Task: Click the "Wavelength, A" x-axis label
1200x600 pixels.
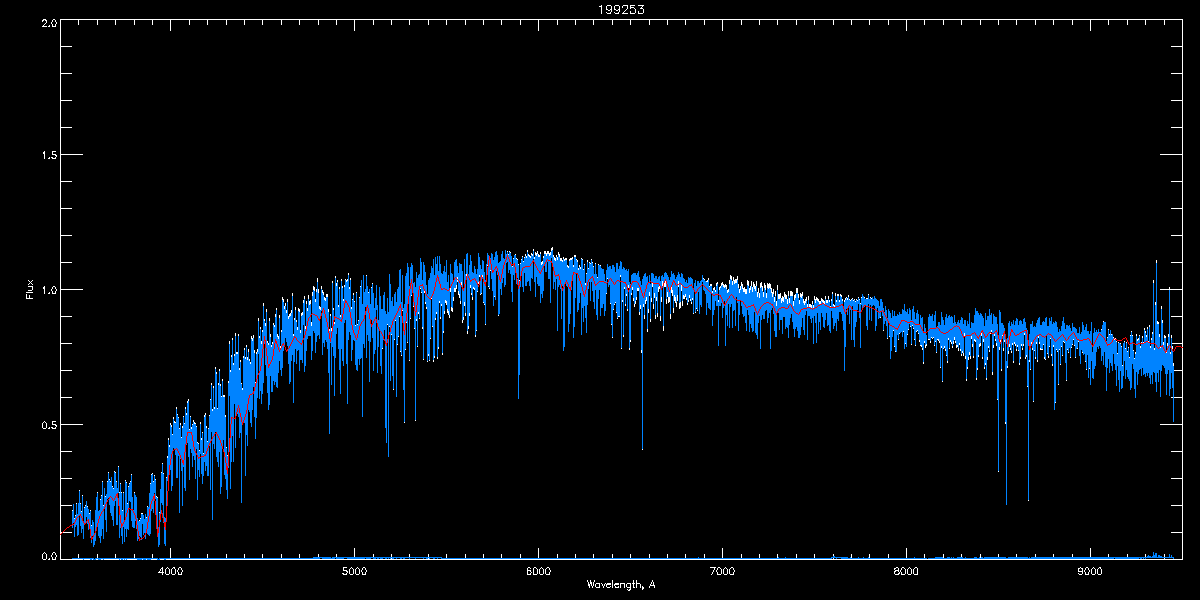Action: [x=620, y=584]
